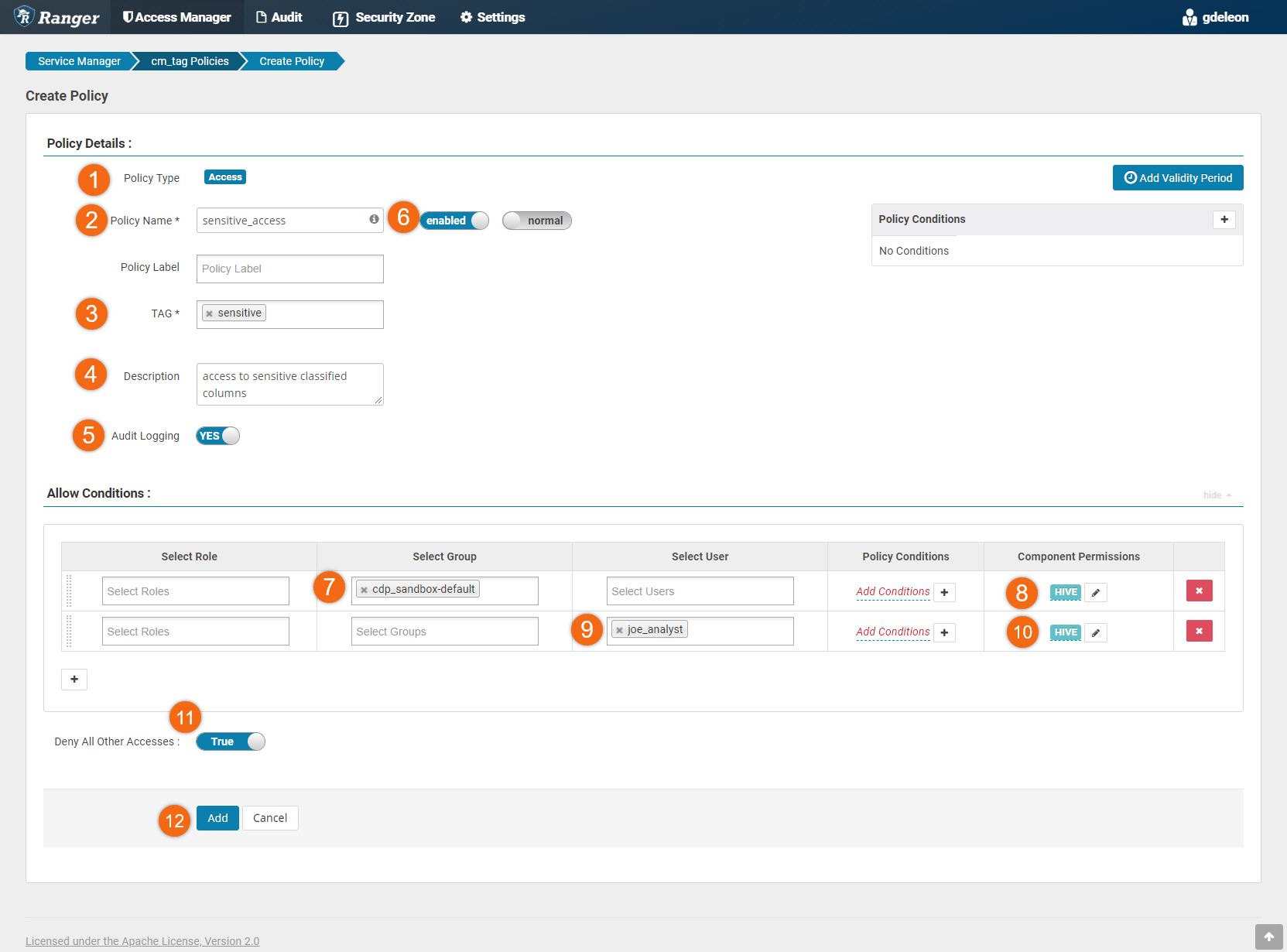Click Add to save the policy
This screenshot has width=1287, height=952.
pyautogui.click(x=217, y=818)
